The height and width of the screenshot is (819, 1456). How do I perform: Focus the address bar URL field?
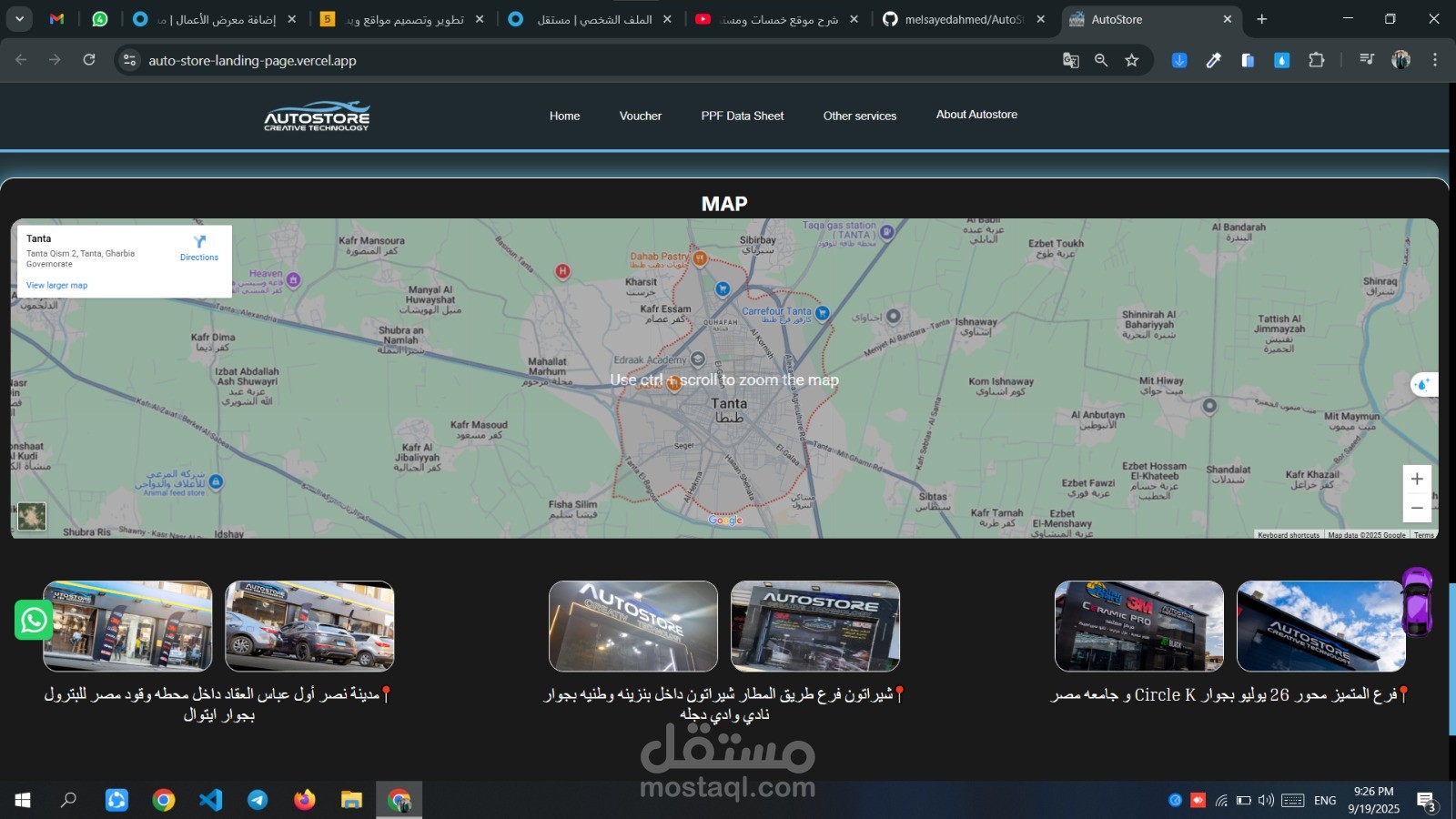pyautogui.click(x=591, y=60)
